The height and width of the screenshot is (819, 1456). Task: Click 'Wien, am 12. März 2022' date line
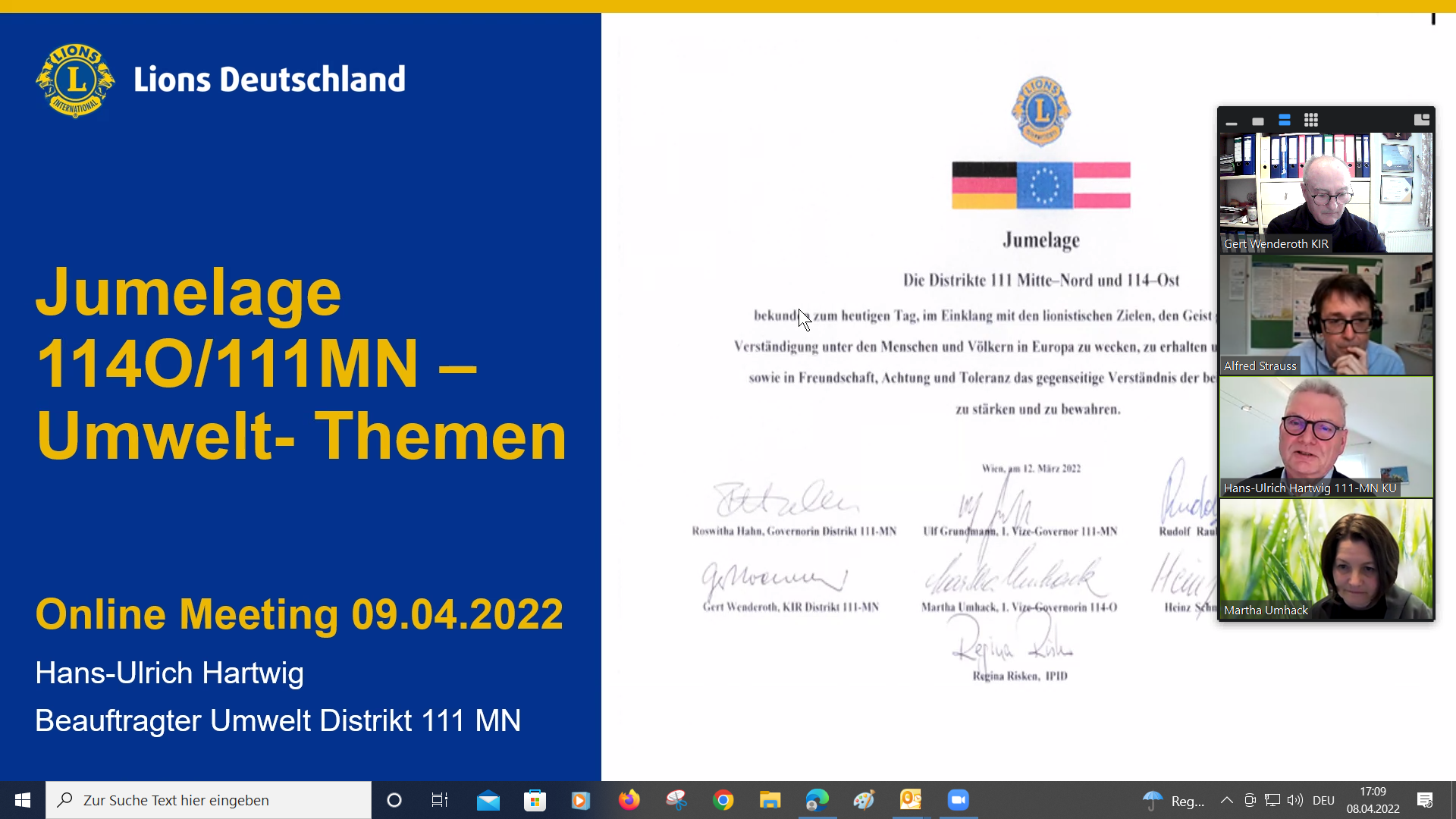[x=1031, y=469]
